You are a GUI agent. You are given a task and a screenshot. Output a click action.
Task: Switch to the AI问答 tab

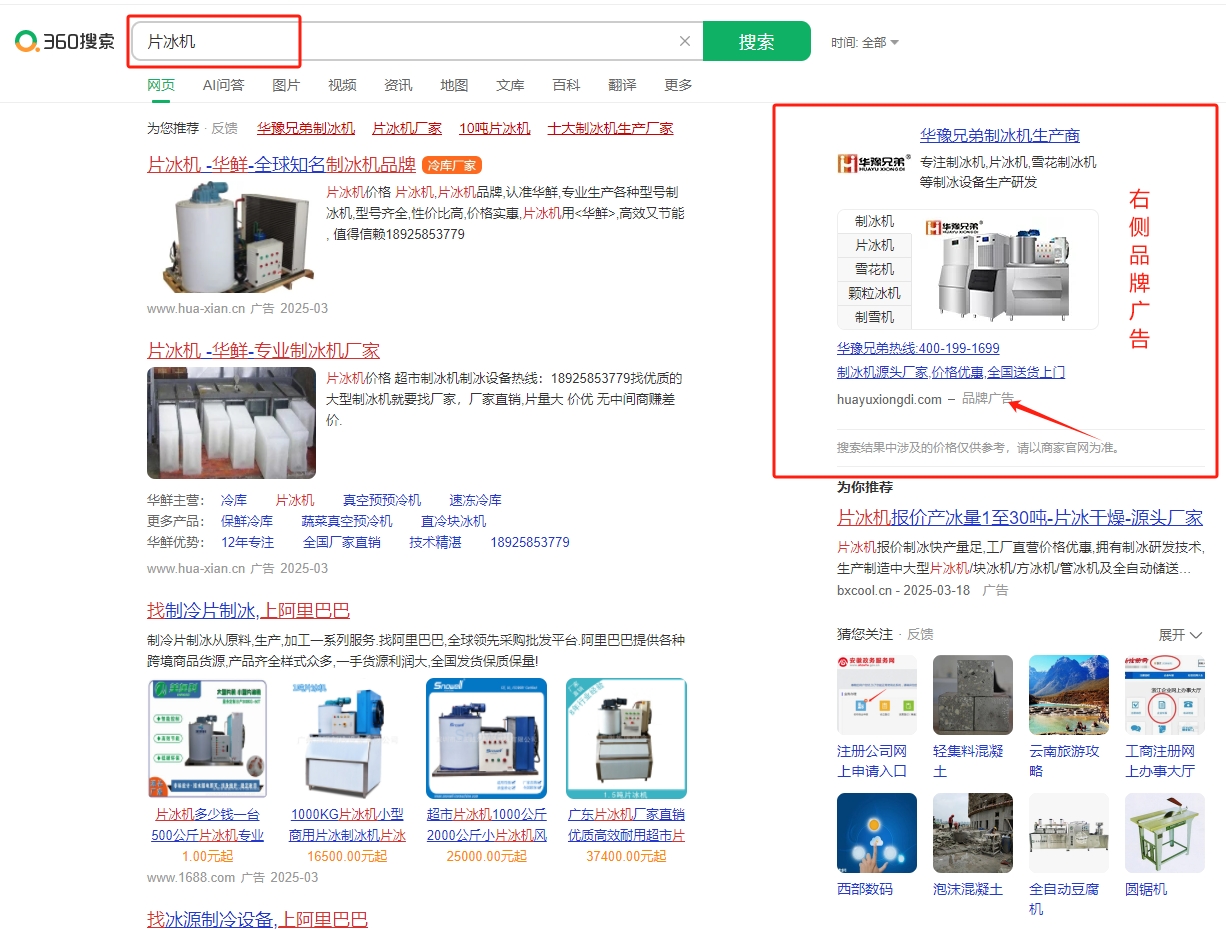223,85
